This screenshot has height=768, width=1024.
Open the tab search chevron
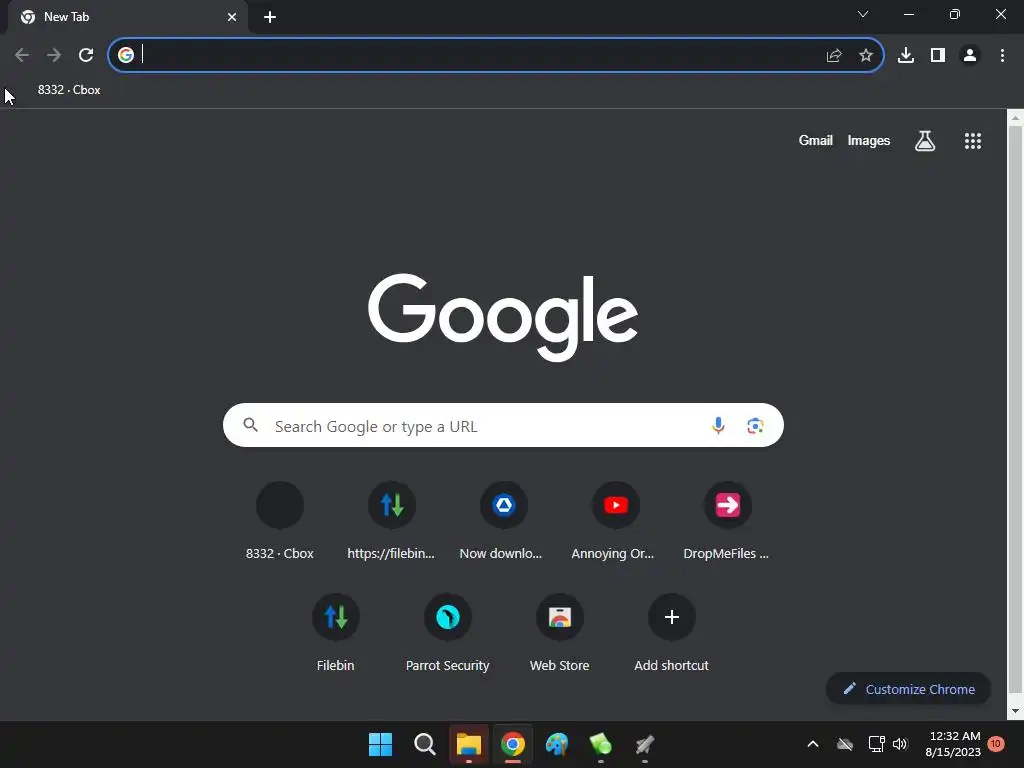863,14
